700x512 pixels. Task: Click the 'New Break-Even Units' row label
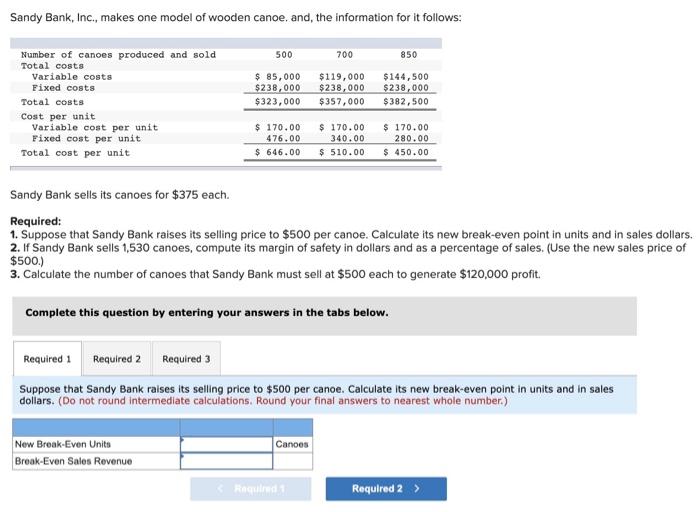point(63,444)
